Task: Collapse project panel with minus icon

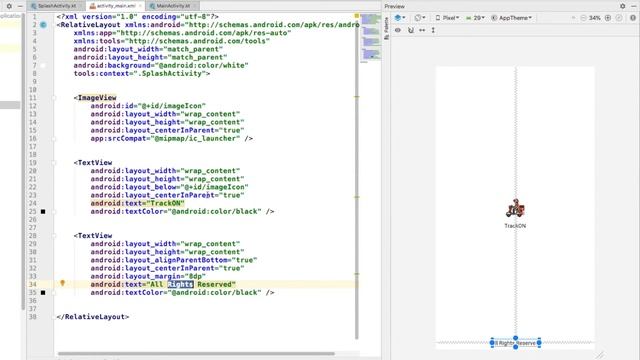Action: (x=20, y=6)
